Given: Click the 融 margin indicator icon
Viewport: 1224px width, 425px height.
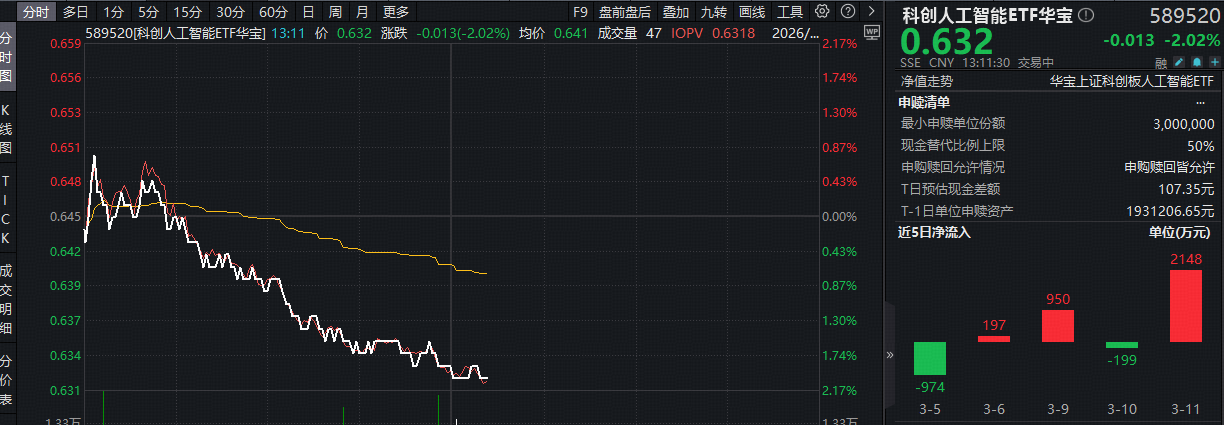Looking at the screenshot, I should [x=1160, y=62].
